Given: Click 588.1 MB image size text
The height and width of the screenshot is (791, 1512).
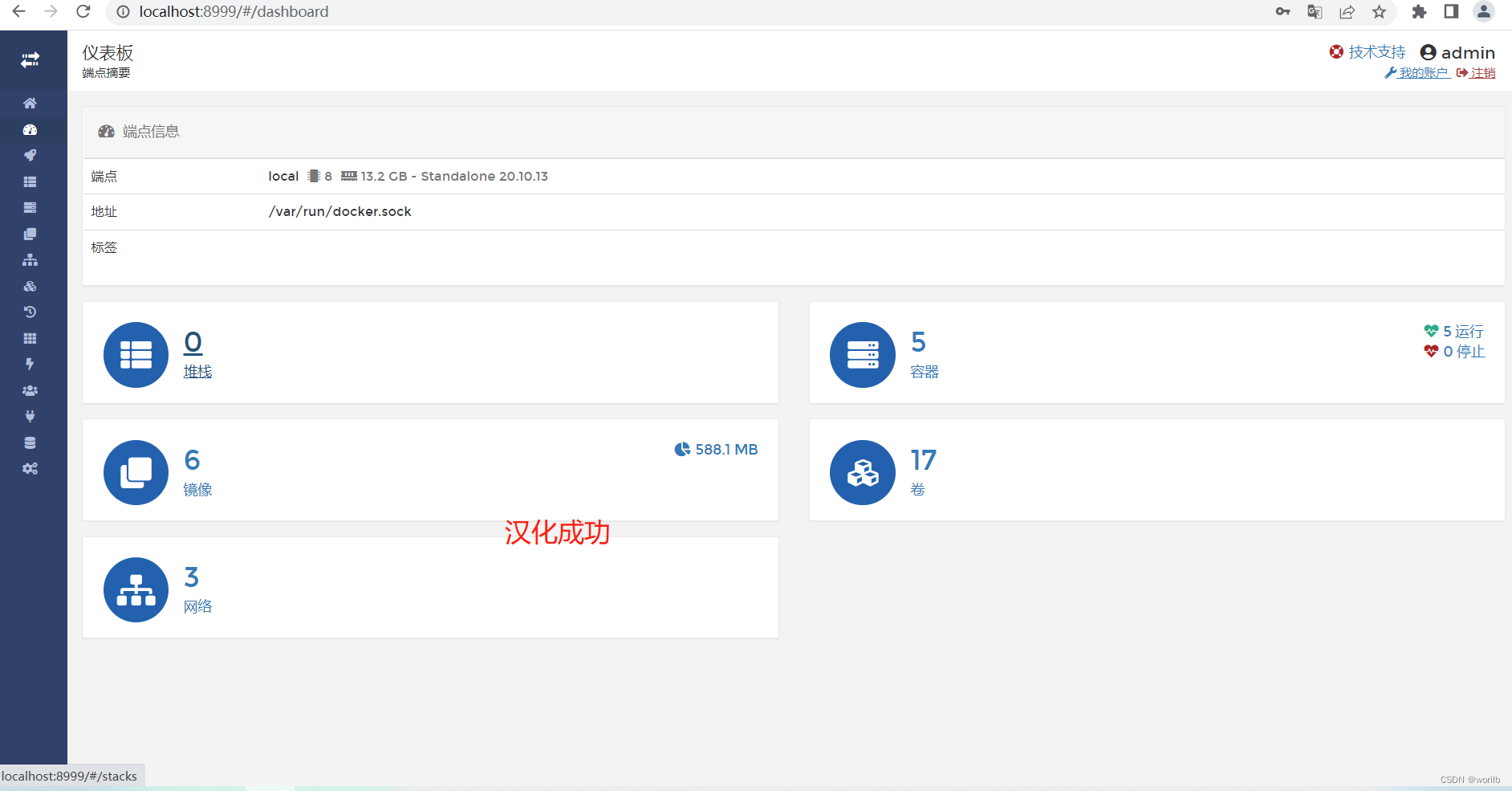Looking at the screenshot, I should (x=726, y=450).
